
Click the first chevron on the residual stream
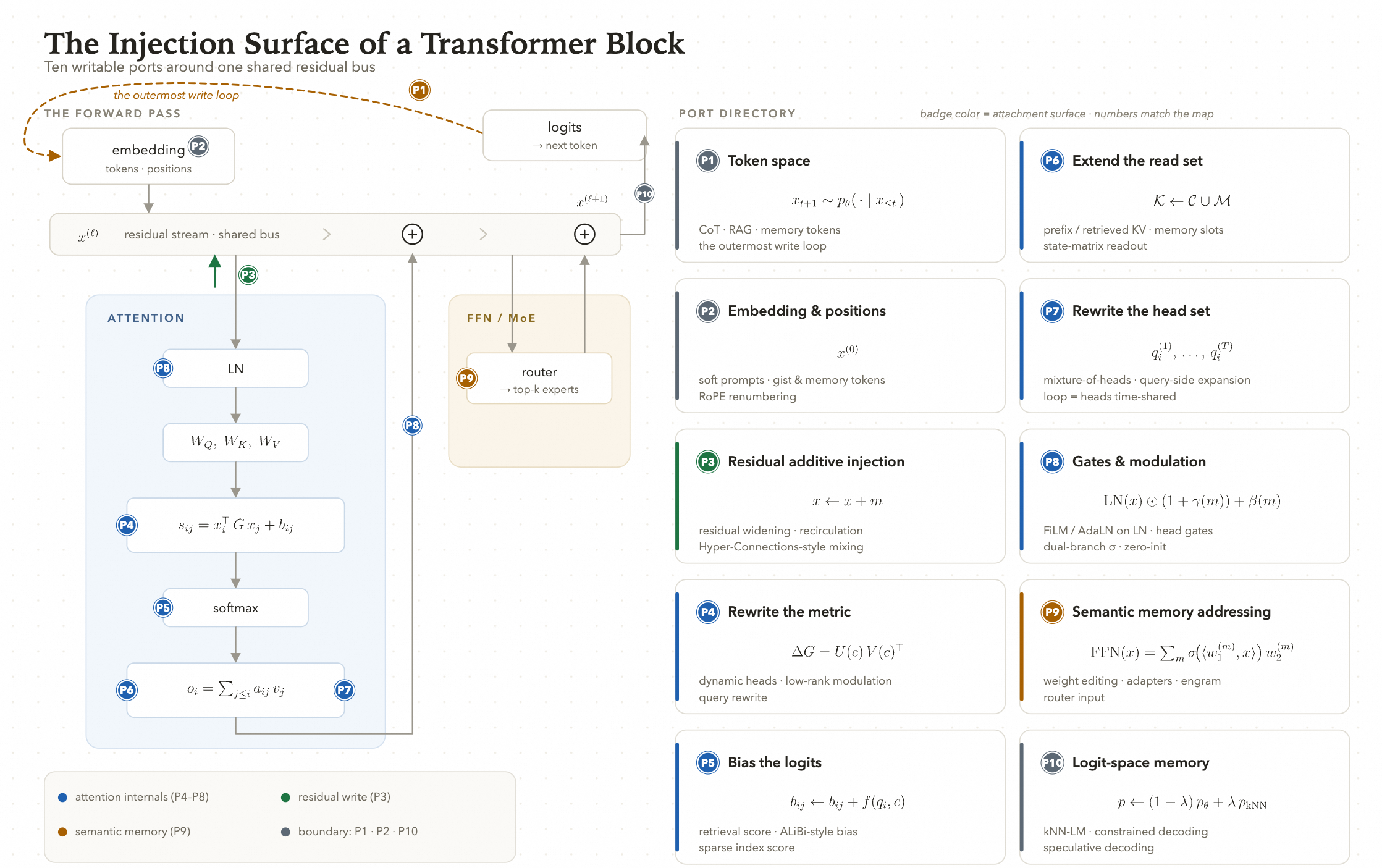327,234
